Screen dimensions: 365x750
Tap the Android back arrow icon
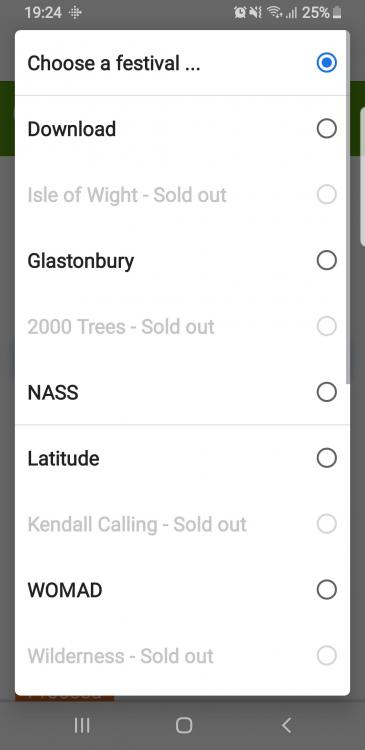pyautogui.click(x=286, y=726)
